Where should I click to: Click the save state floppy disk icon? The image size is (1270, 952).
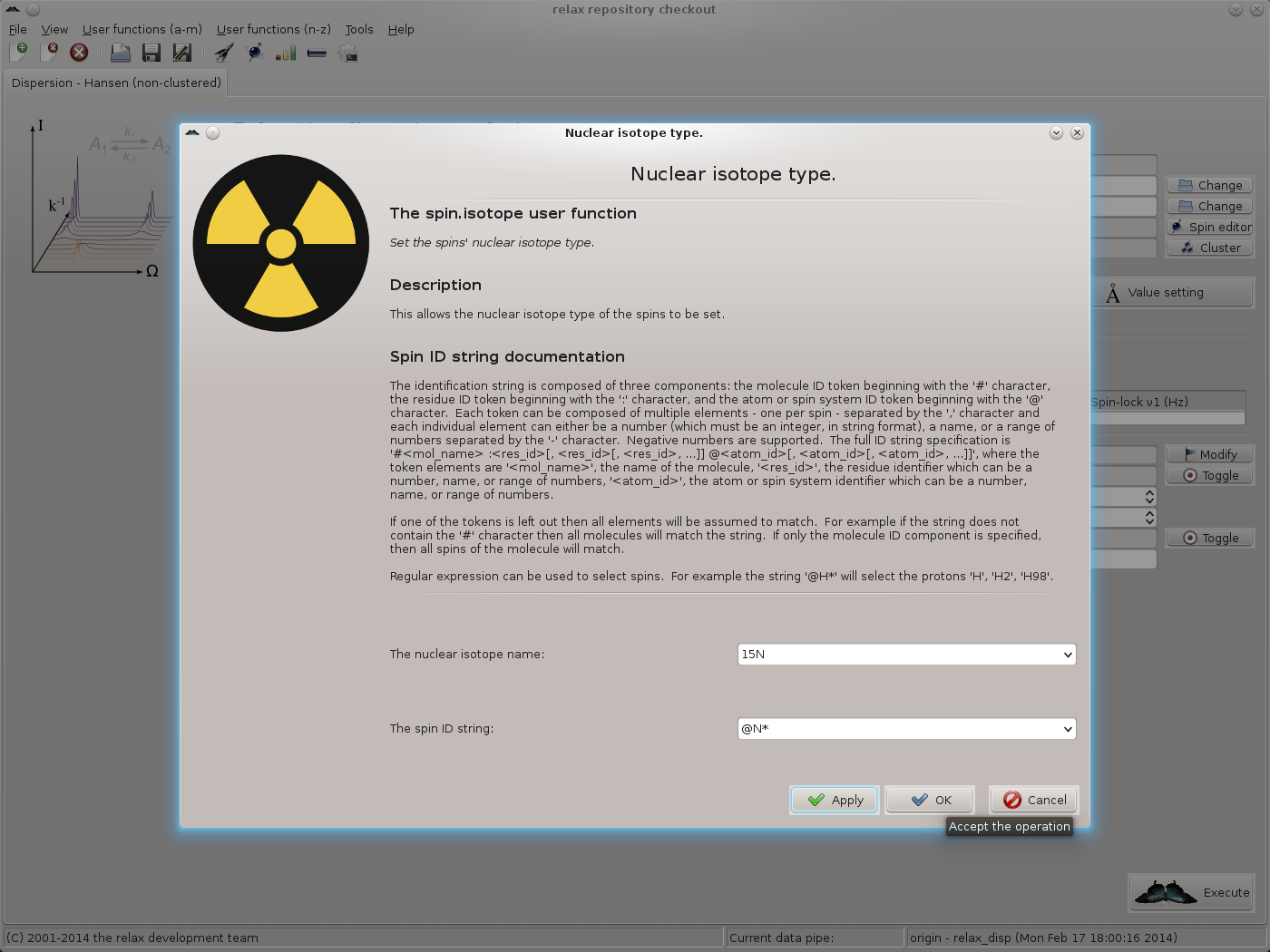[151, 53]
